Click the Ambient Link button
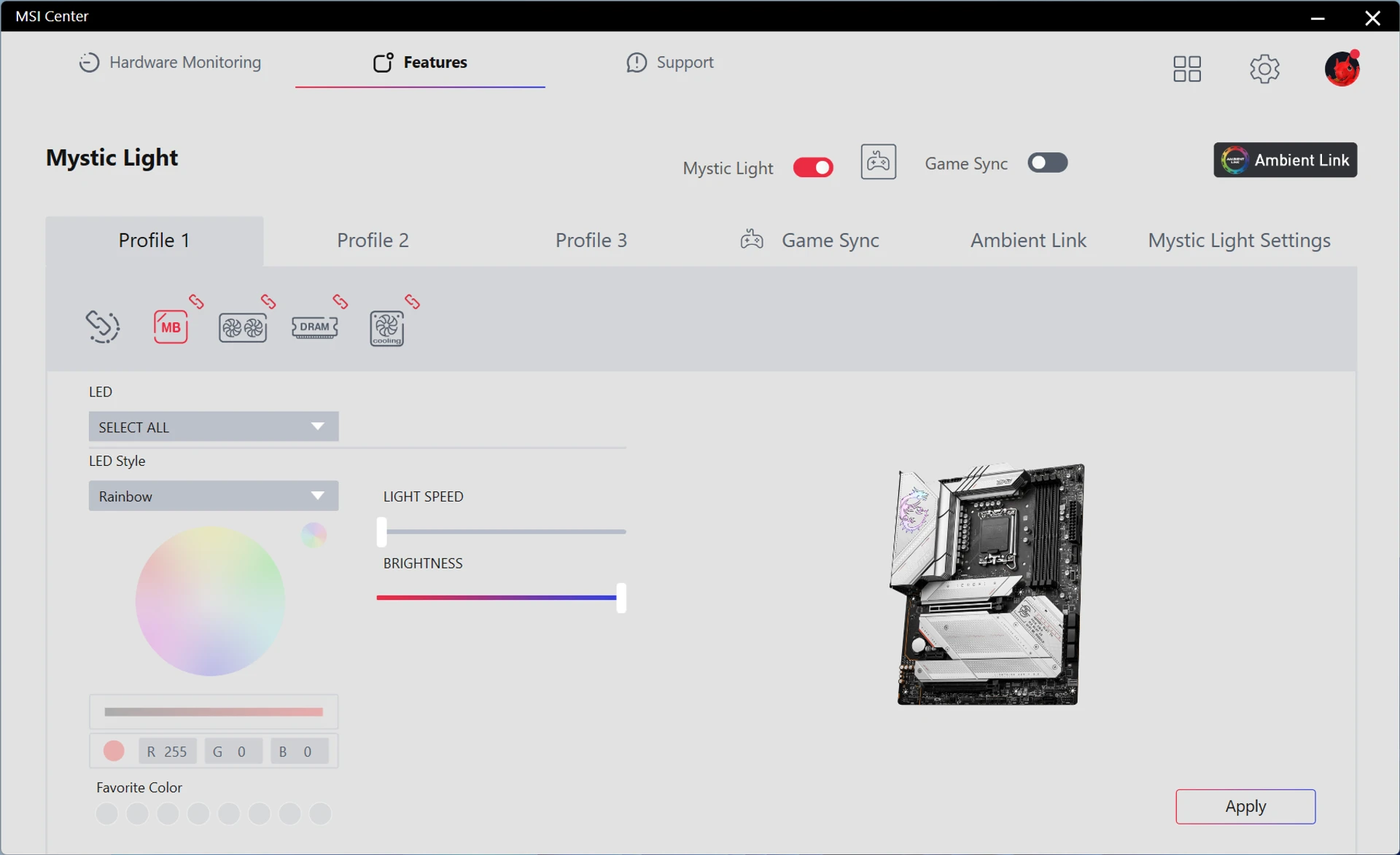The height and width of the screenshot is (855, 1400). [x=1285, y=160]
